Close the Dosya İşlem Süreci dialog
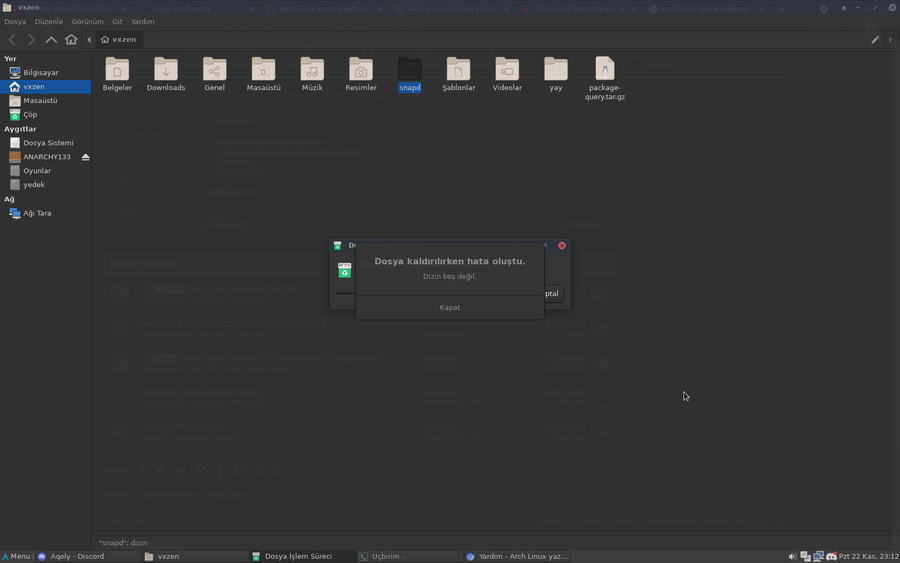The image size is (900, 563). pyautogui.click(x=562, y=246)
